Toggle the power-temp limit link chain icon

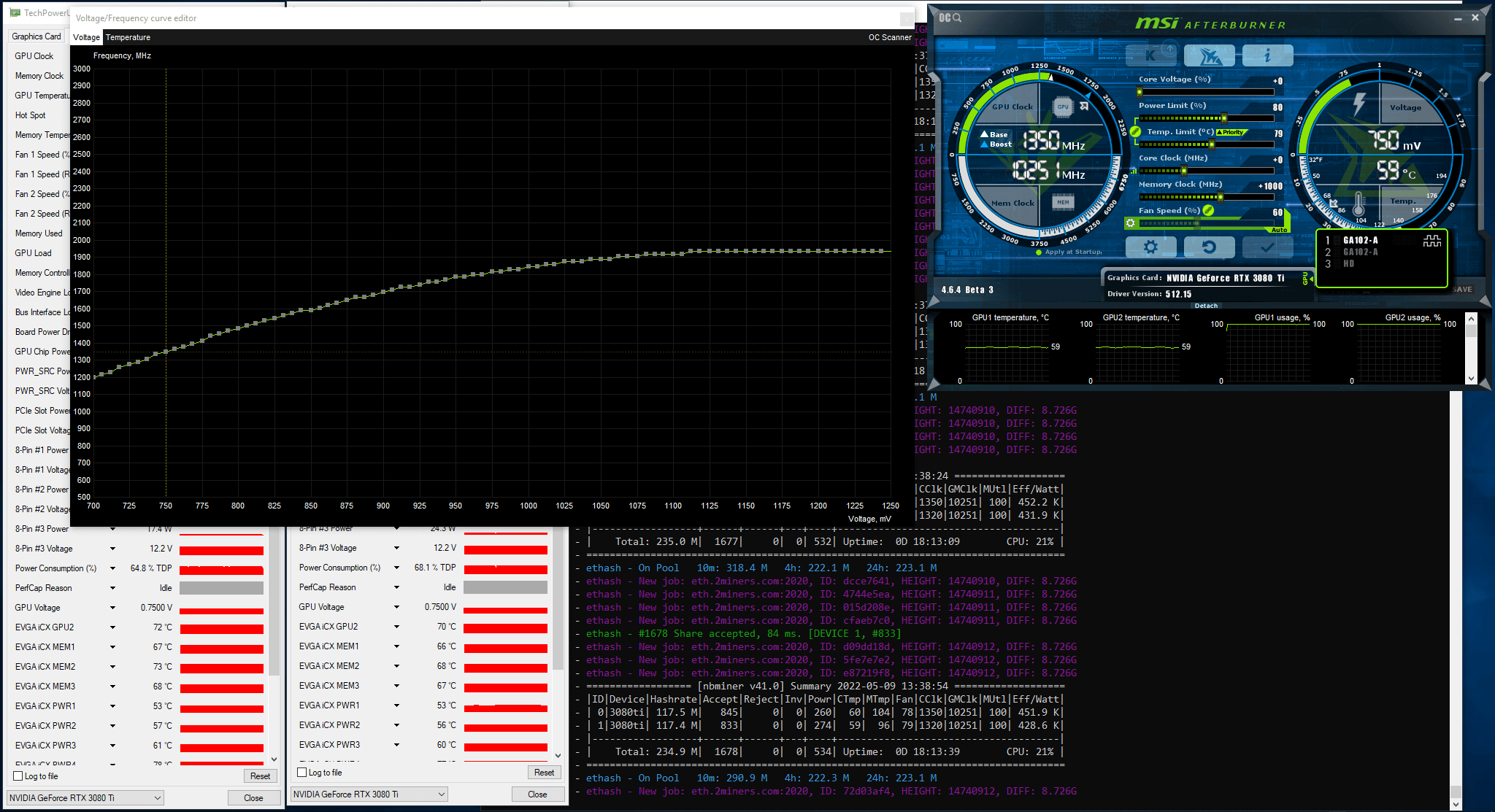click(x=1134, y=132)
